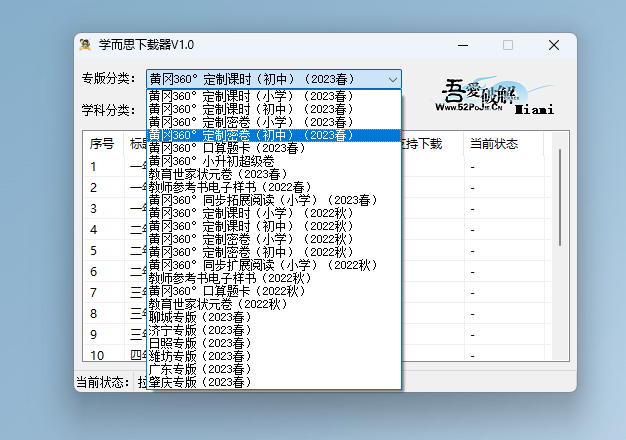The image size is (626, 440).
Task: Choose 教师参考书电子样书（2022秋）
Action: click(x=274, y=278)
